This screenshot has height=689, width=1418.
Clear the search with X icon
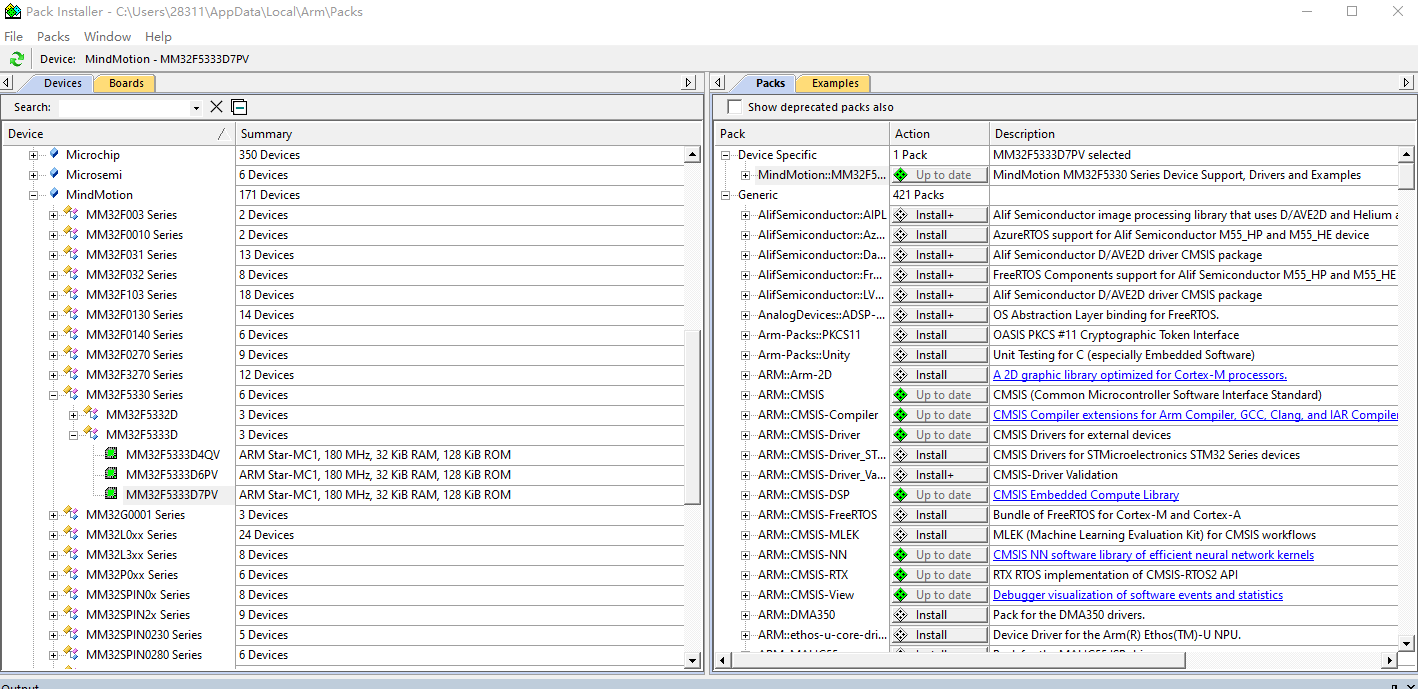tap(216, 107)
